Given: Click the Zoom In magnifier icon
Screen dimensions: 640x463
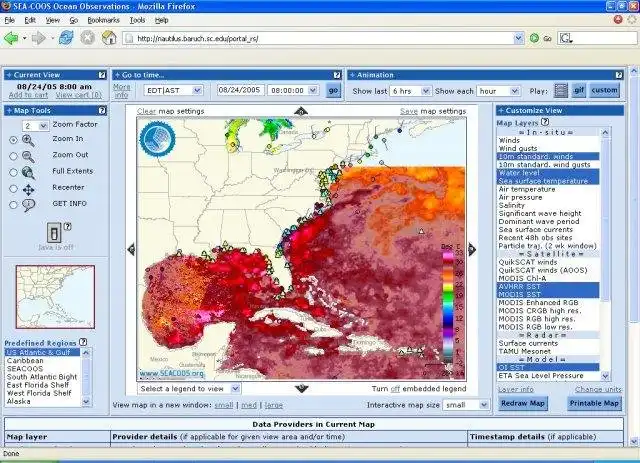Looking at the screenshot, I should coord(28,140).
